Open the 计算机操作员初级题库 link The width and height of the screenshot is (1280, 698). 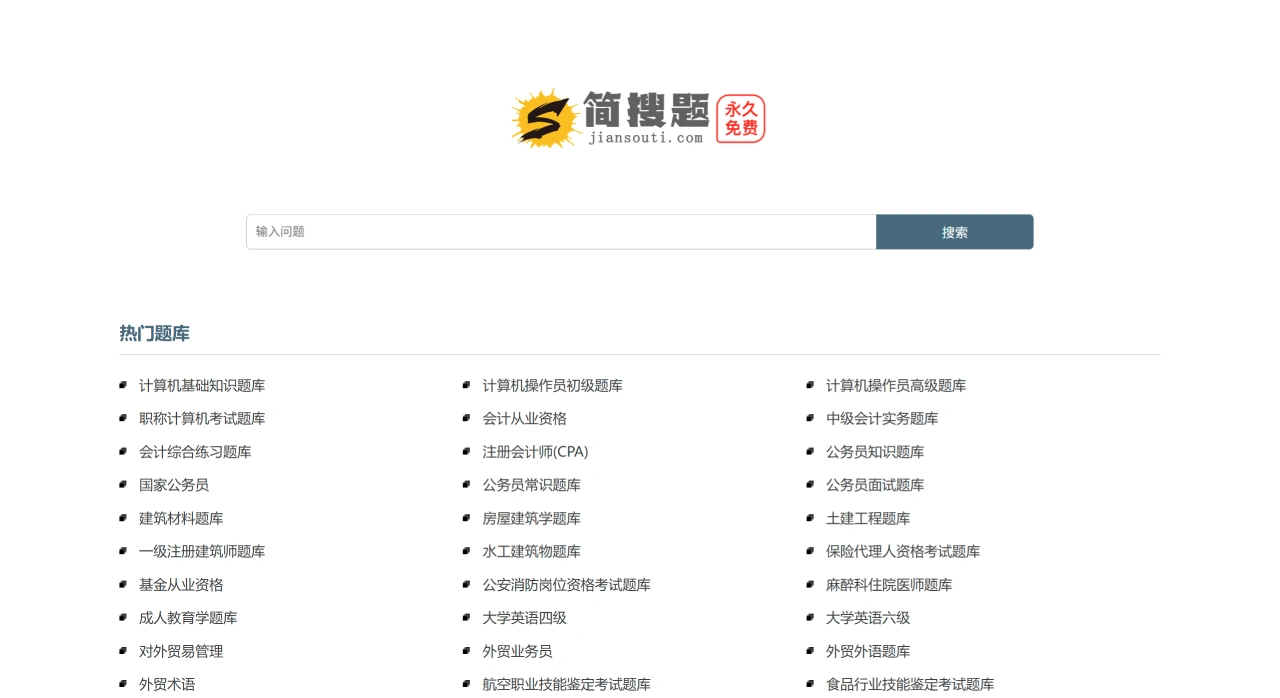552,386
